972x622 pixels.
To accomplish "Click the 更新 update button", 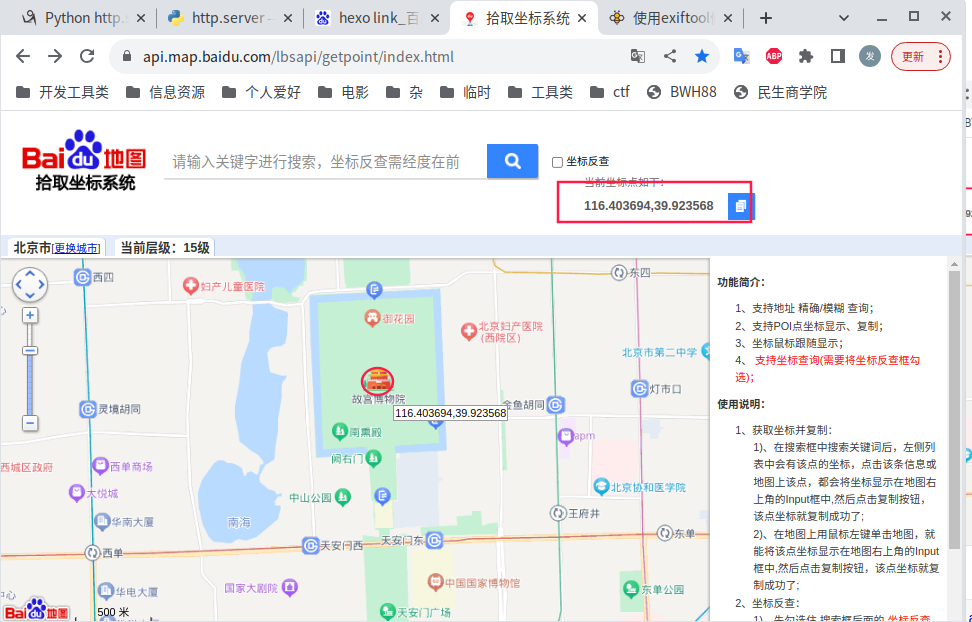I will 921,57.
